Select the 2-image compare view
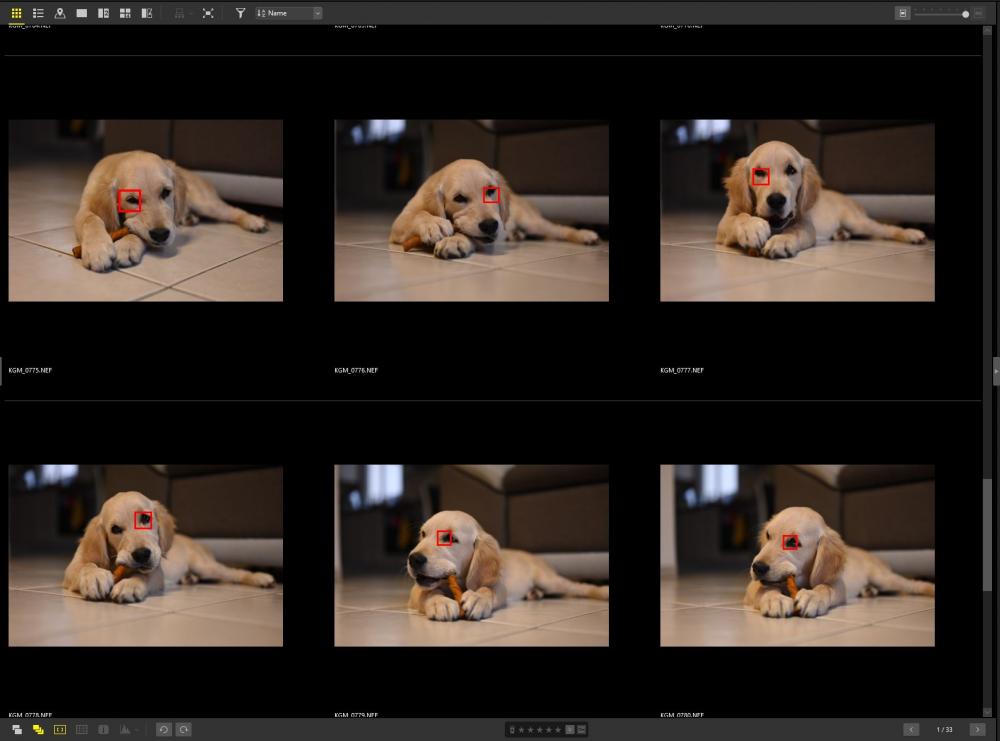1000x741 pixels. (x=103, y=13)
